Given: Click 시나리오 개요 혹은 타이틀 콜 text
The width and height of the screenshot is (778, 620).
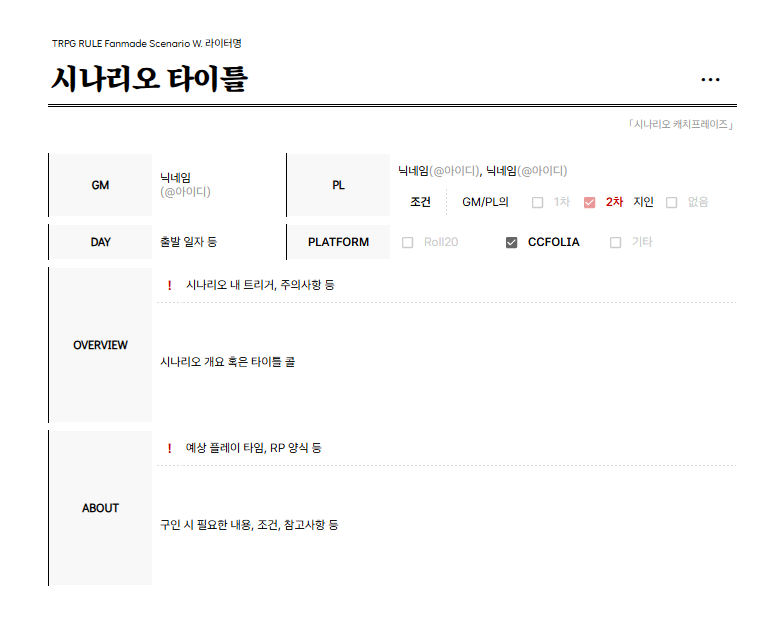Looking at the screenshot, I should point(228,362).
